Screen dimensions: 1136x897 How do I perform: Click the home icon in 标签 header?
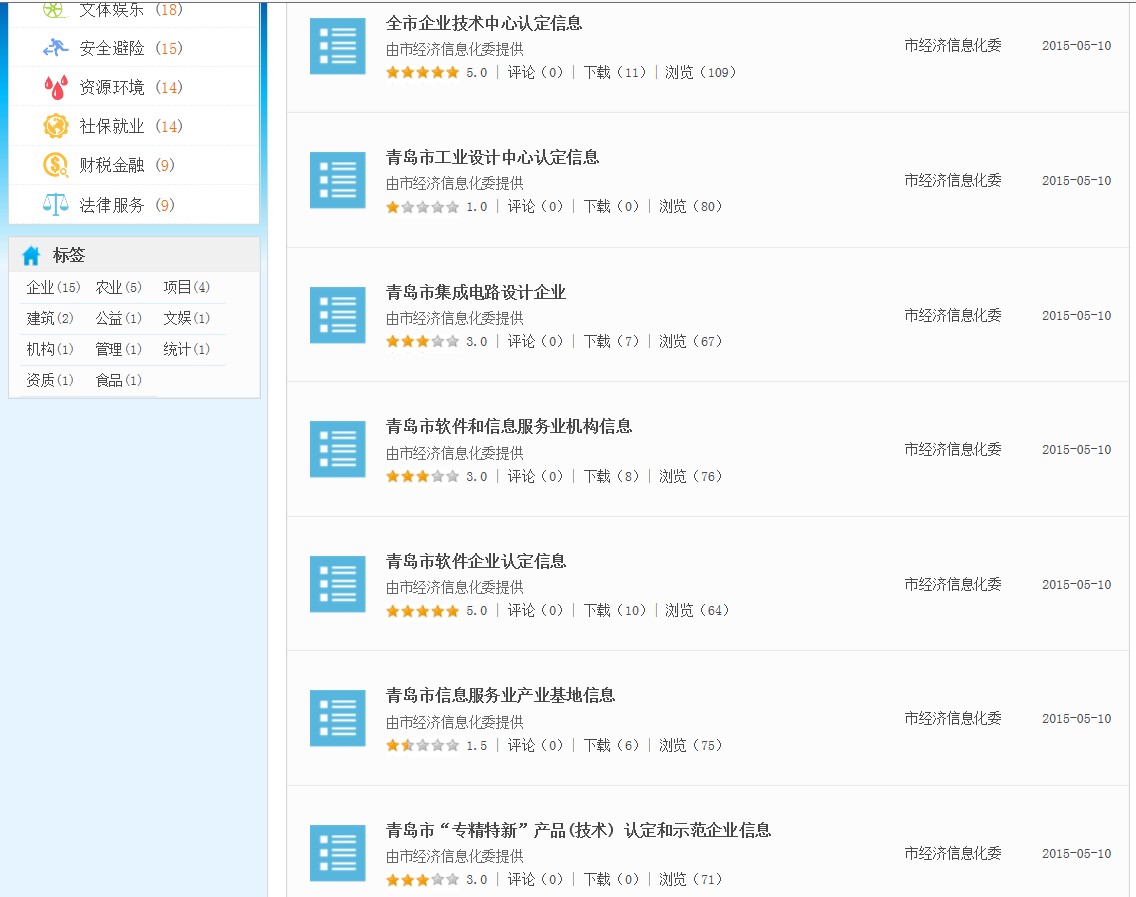pyautogui.click(x=32, y=255)
